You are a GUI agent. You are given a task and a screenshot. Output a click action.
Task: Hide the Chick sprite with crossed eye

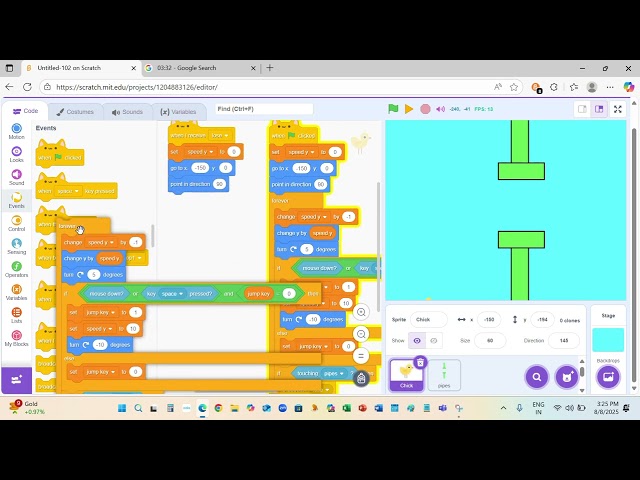[434, 340]
